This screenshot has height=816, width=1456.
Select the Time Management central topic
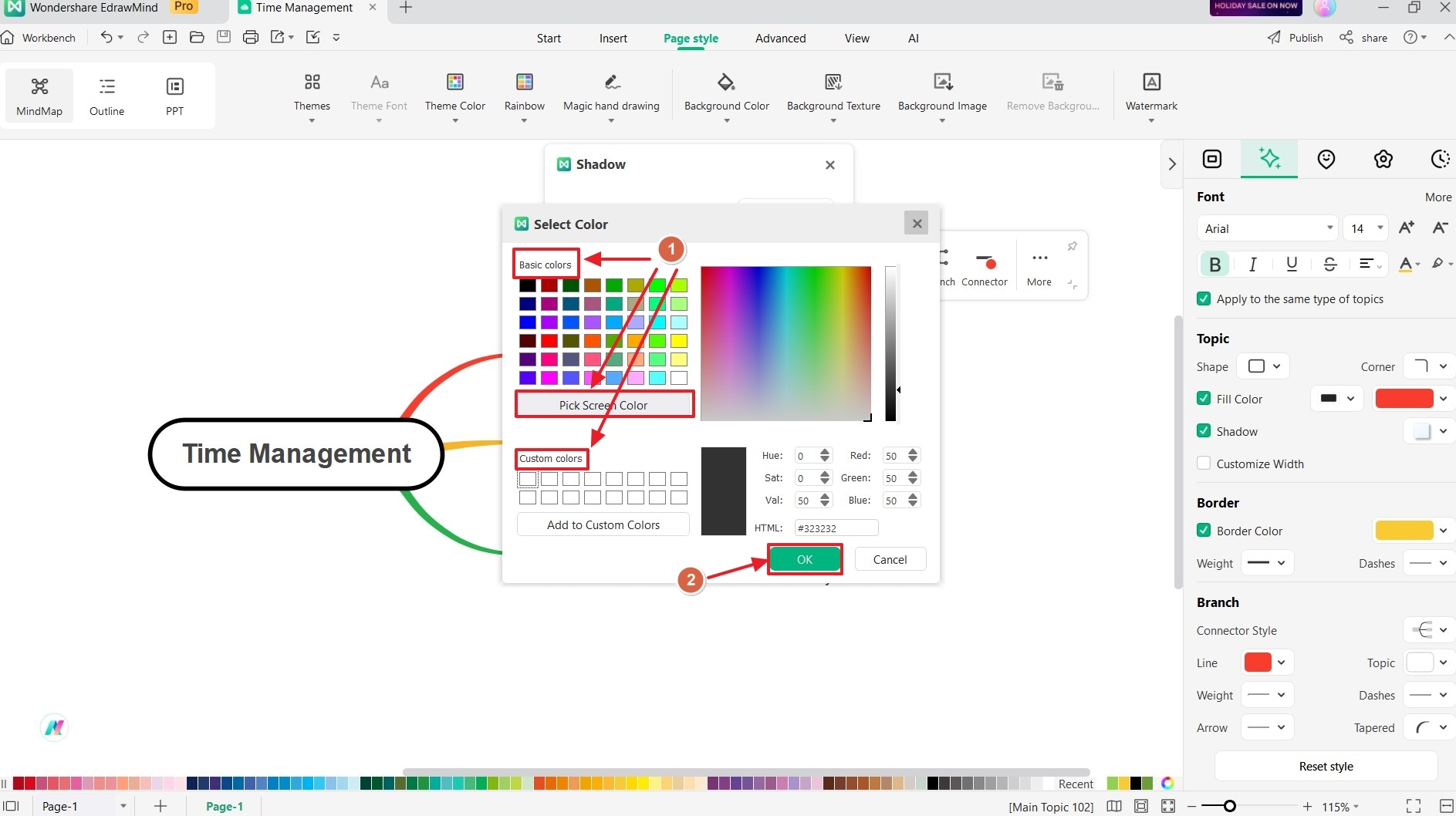click(296, 454)
